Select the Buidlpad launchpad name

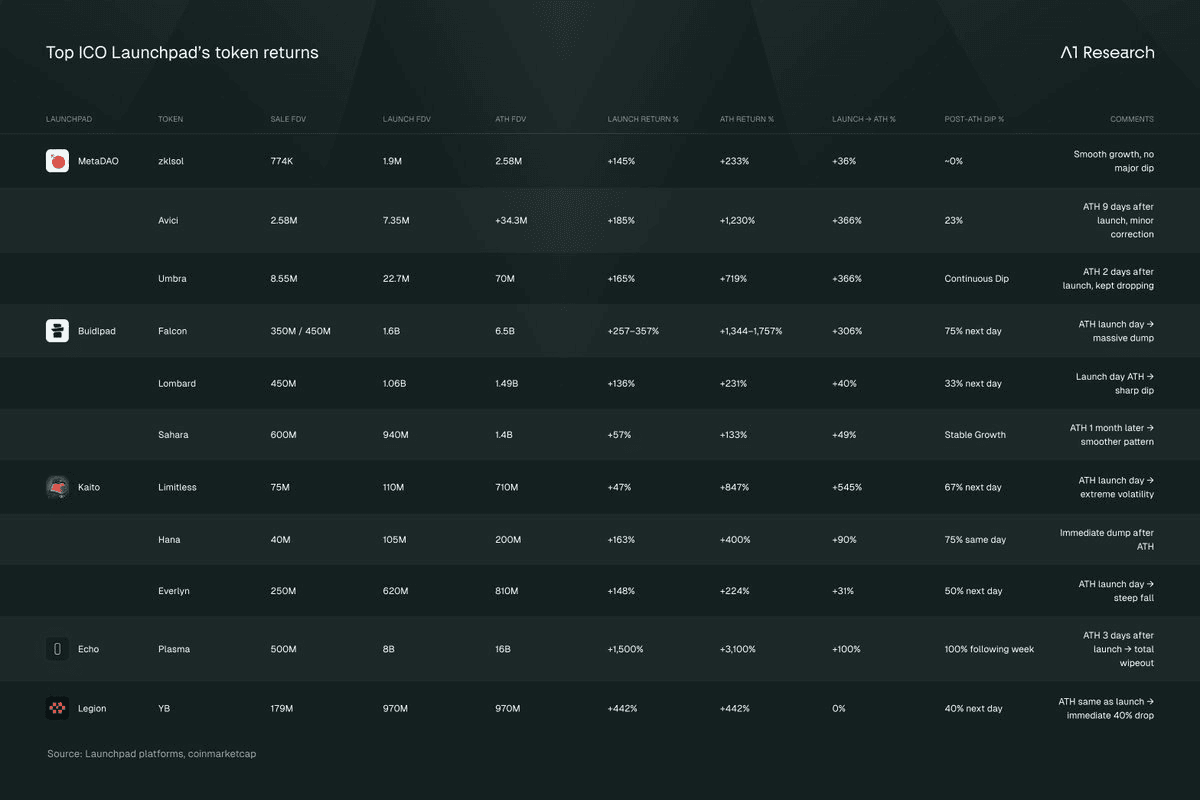click(x=97, y=331)
